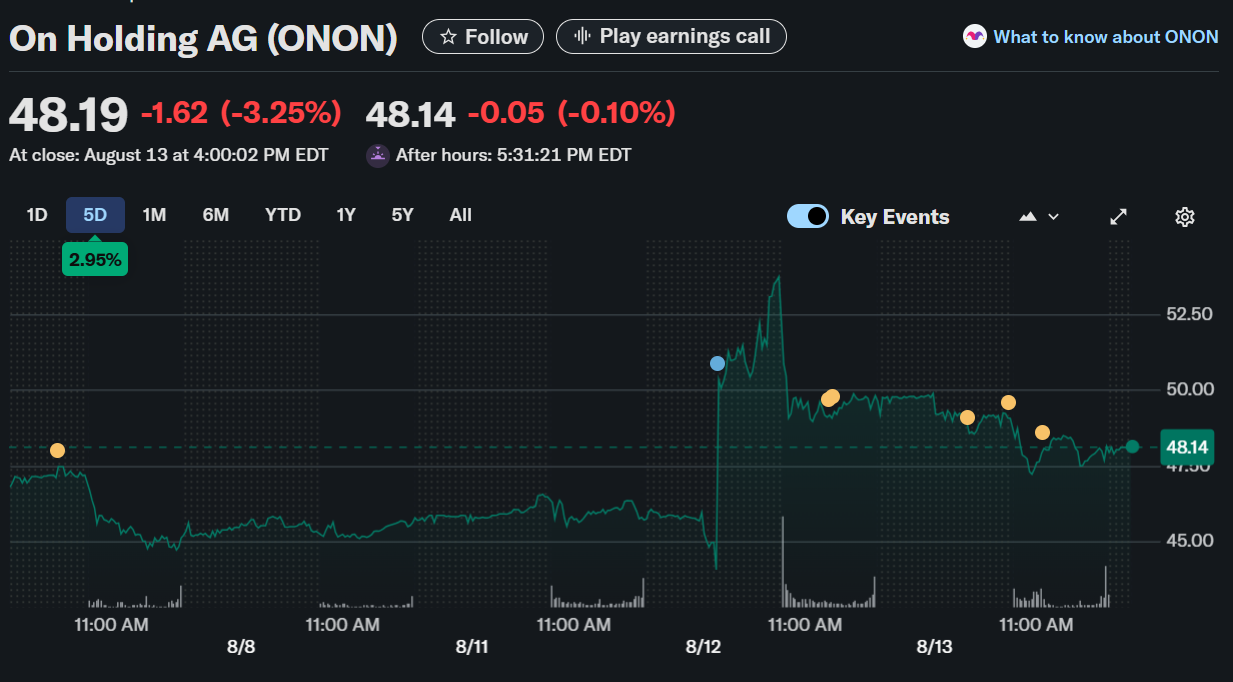Click the green endpoint dot on the price line
Image resolution: width=1233 pixels, height=682 pixels.
[x=1132, y=446]
